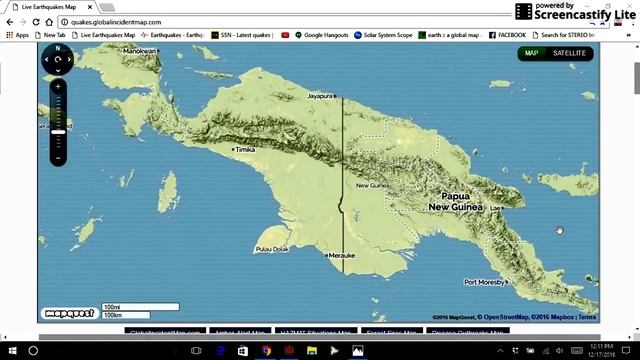Image resolution: width=640 pixels, height=360 pixels.
Task: Go back with the browser back arrow
Action: point(10,22)
